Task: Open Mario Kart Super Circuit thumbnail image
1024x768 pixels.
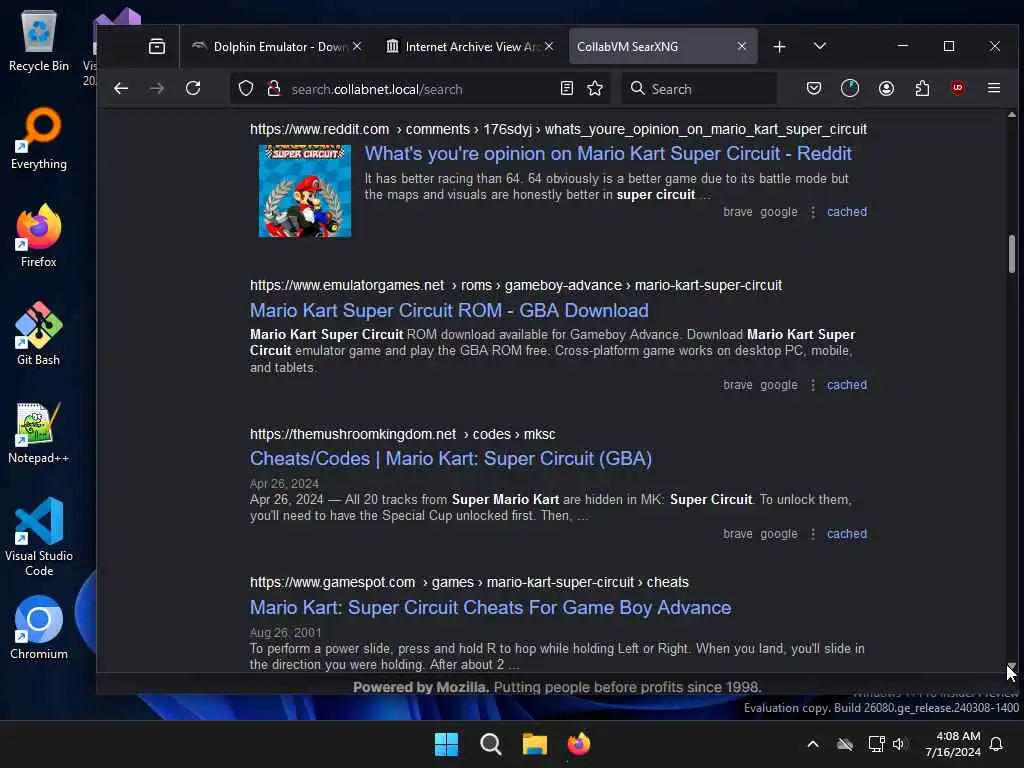Action: click(x=305, y=191)
